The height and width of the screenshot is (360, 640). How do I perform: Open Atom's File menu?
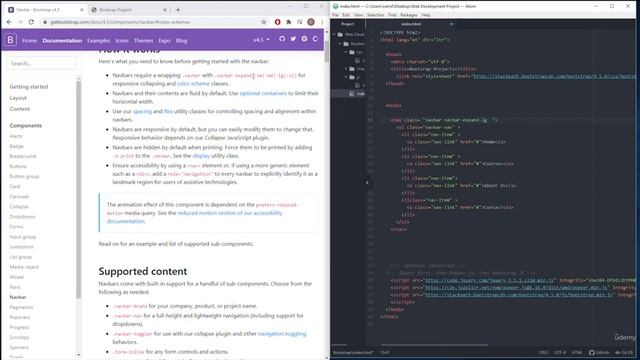click(x=335, y=15)
